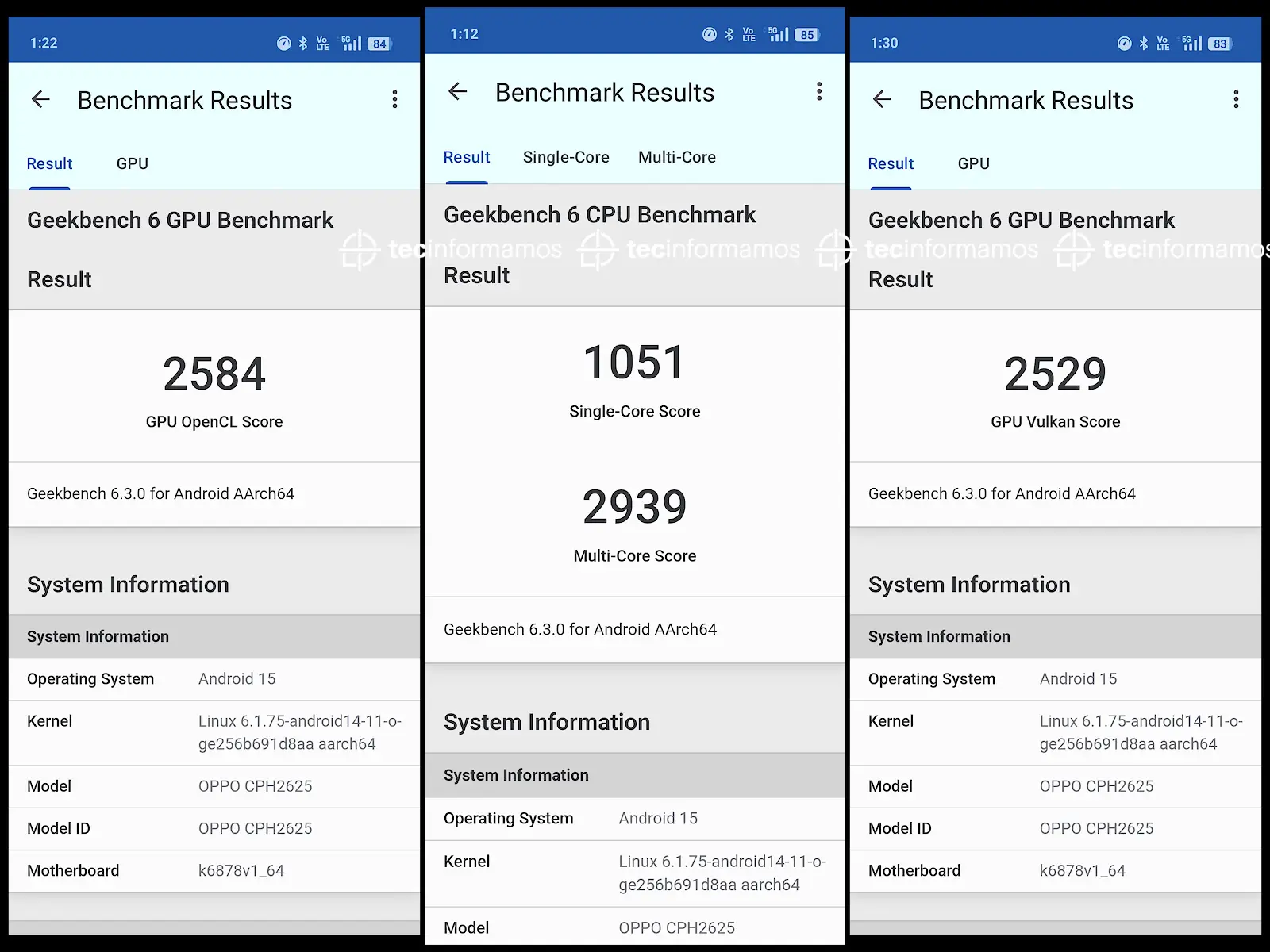Tap the Bluetooth icon in the 1:12 status bar

[729, 35]
